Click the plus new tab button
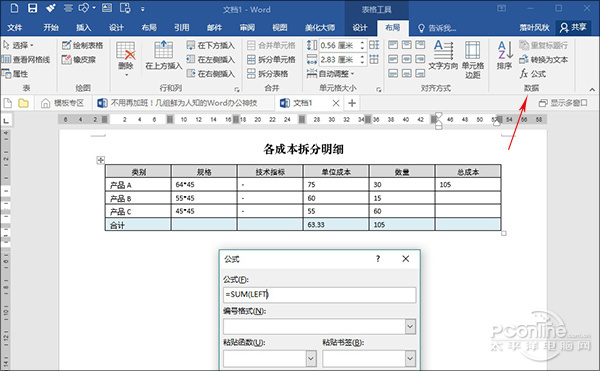The image size is (600, 371). pyautogui.click(x=352, y=103)
